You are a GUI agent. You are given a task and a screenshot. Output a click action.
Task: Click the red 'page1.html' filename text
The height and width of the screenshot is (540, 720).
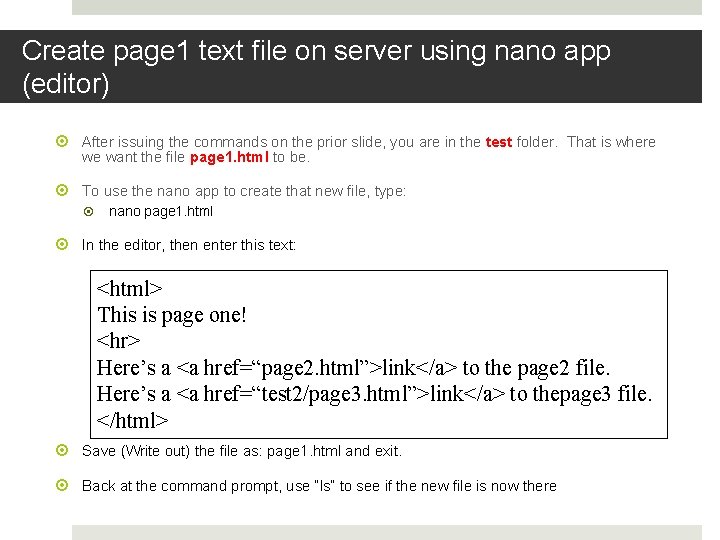pos(229,158)
